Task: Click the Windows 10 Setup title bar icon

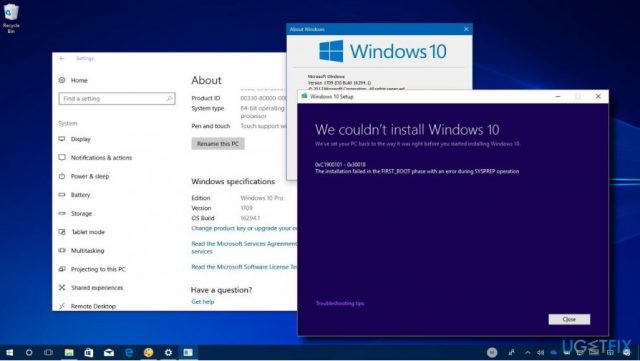Action: [x=304, y=96]
